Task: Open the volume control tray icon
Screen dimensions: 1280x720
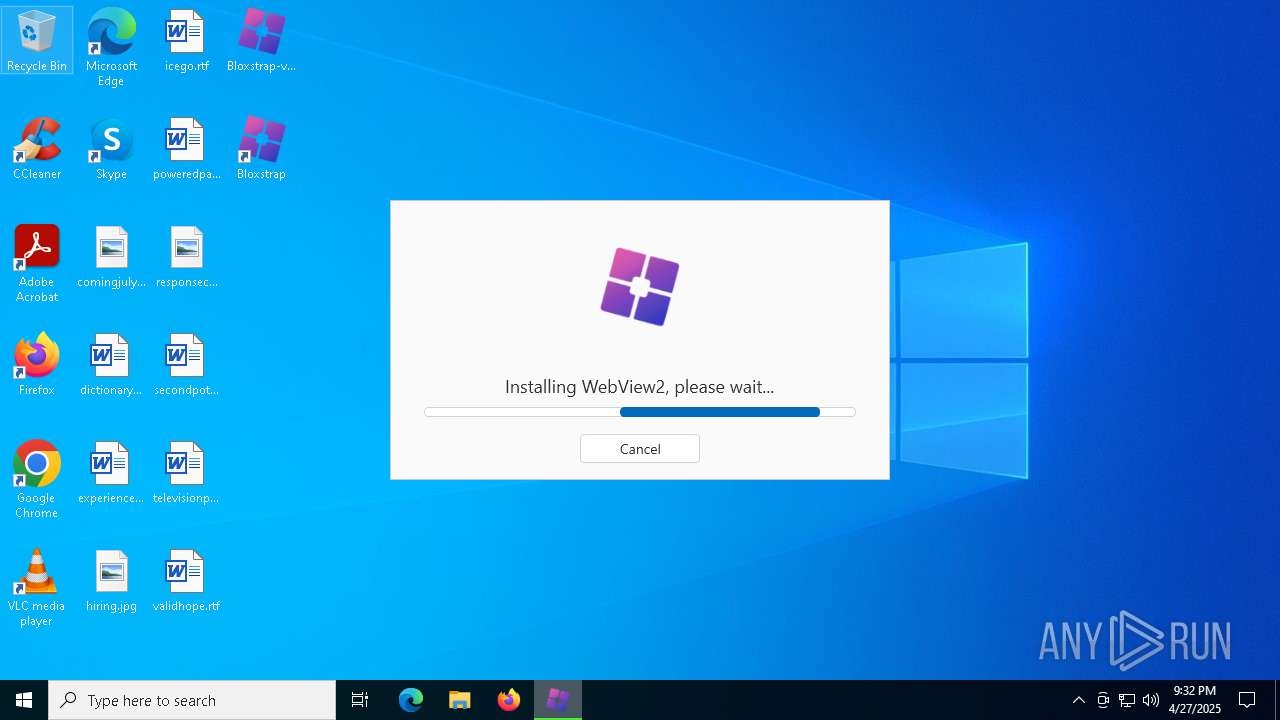Action: point(1151,700)
